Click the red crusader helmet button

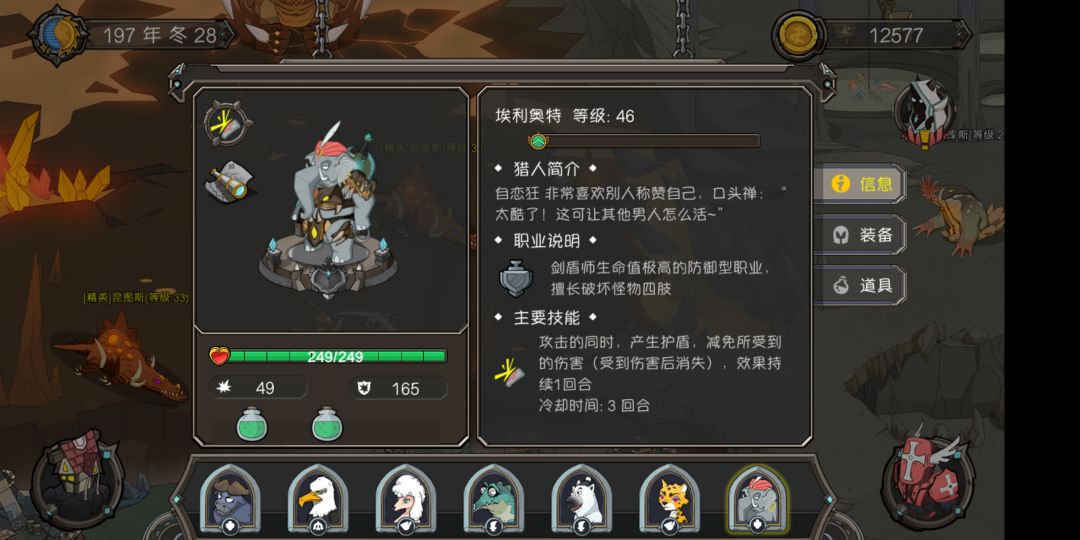pos(926,475)
